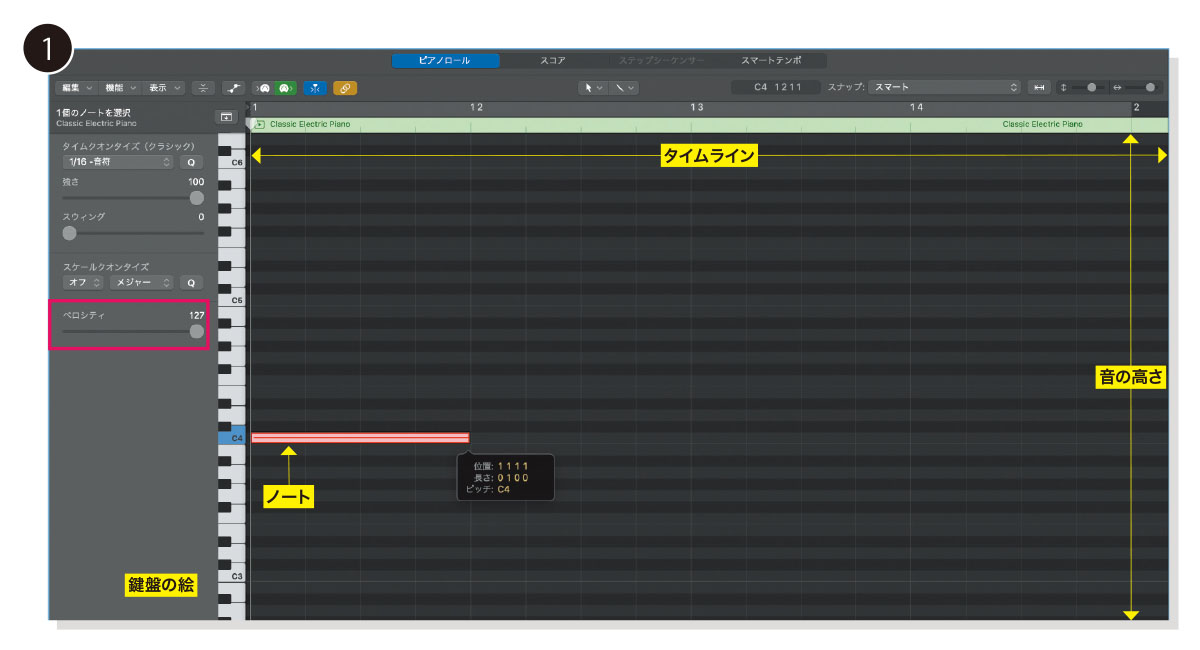Click the horizontal auto zoom button
This screenshot has height=650, width=1200.
click(x=1039, y=88)
